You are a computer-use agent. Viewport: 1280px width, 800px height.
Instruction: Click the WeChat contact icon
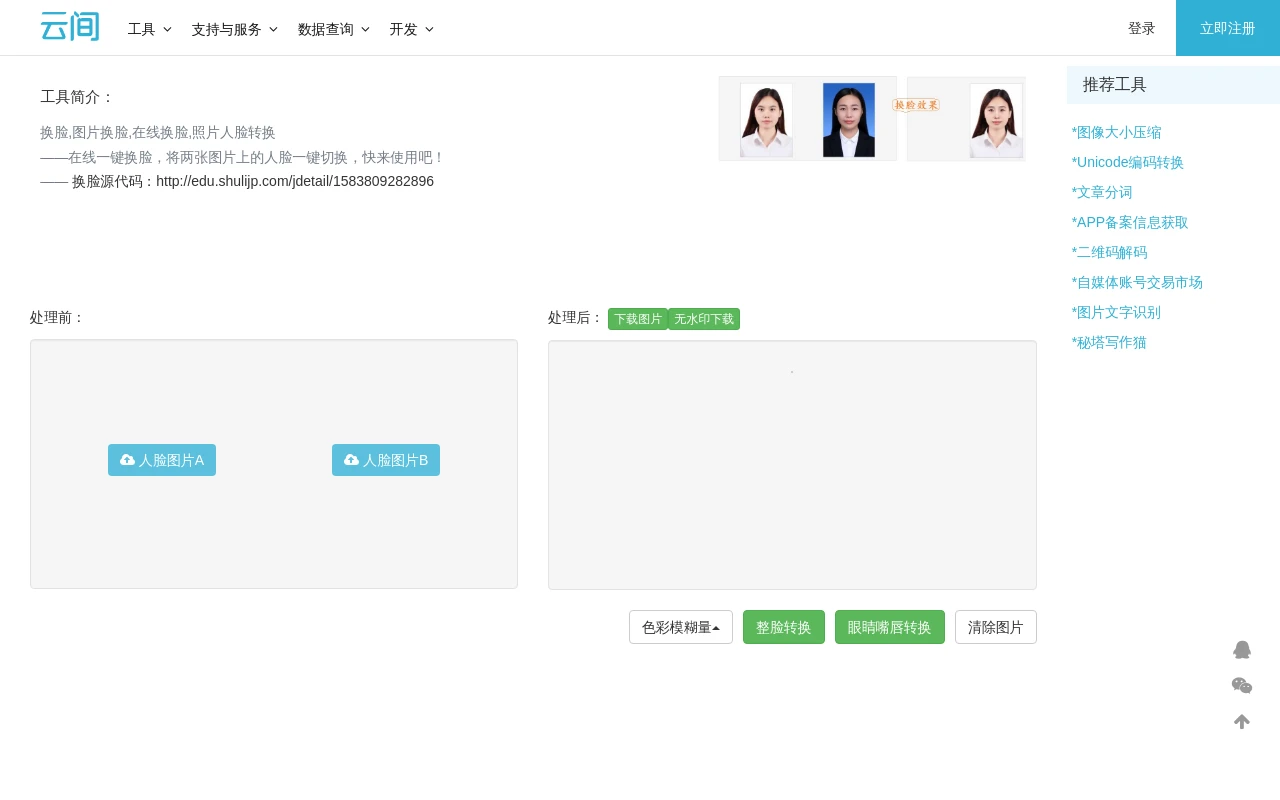pyautogui.click(x=1242, y=686)
